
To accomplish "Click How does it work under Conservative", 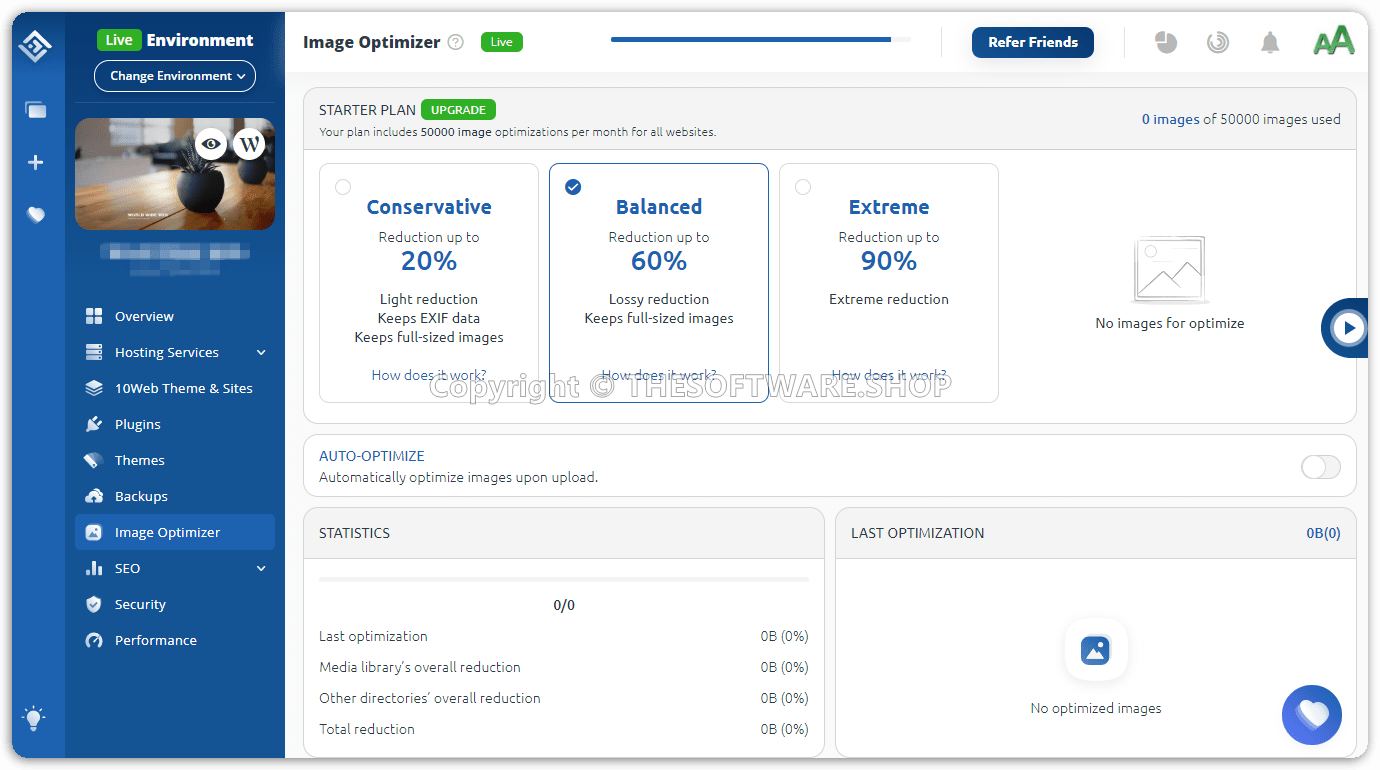I will coord(429,375).
